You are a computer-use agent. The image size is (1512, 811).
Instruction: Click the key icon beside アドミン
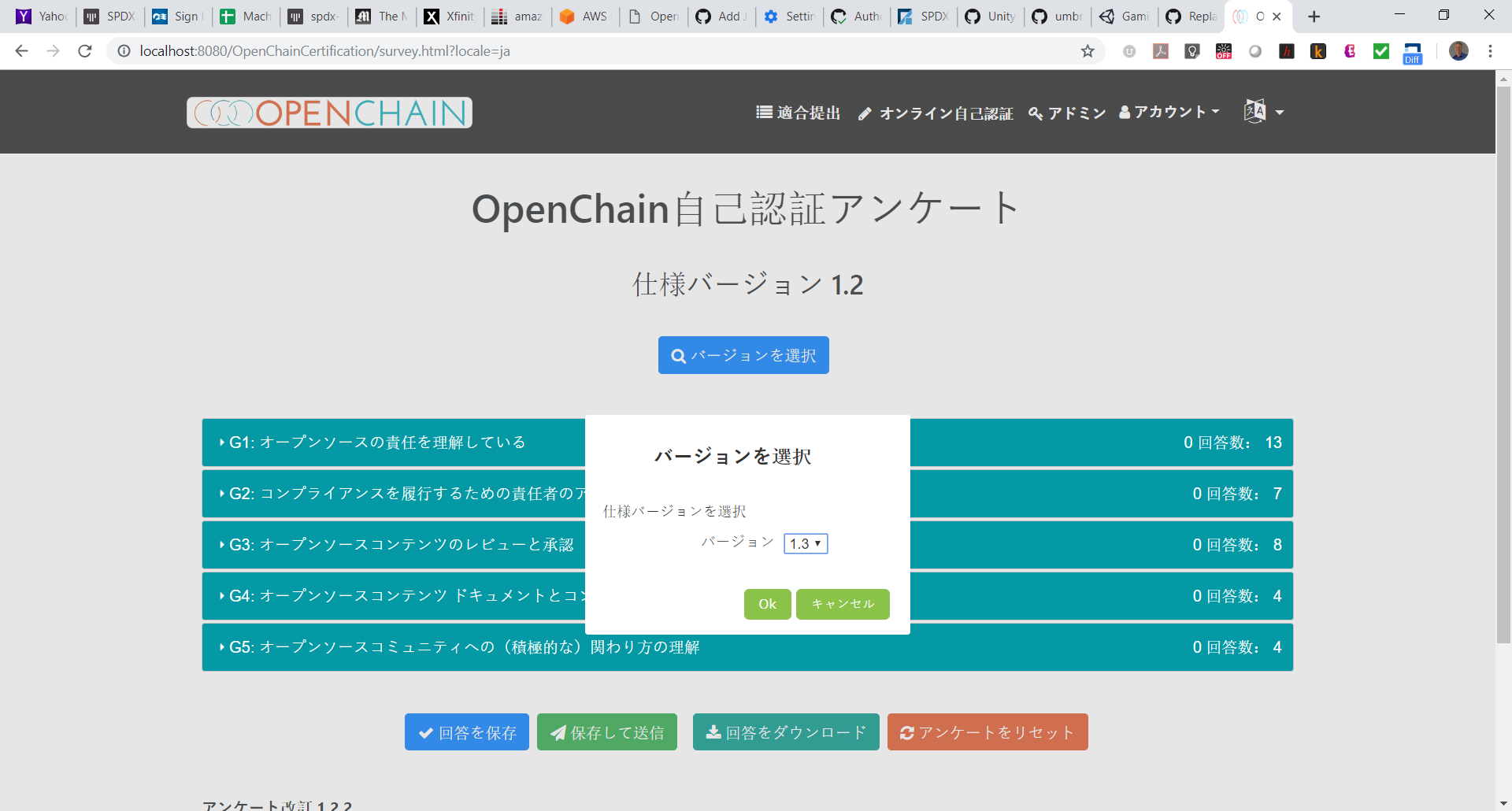point(1036,113)
